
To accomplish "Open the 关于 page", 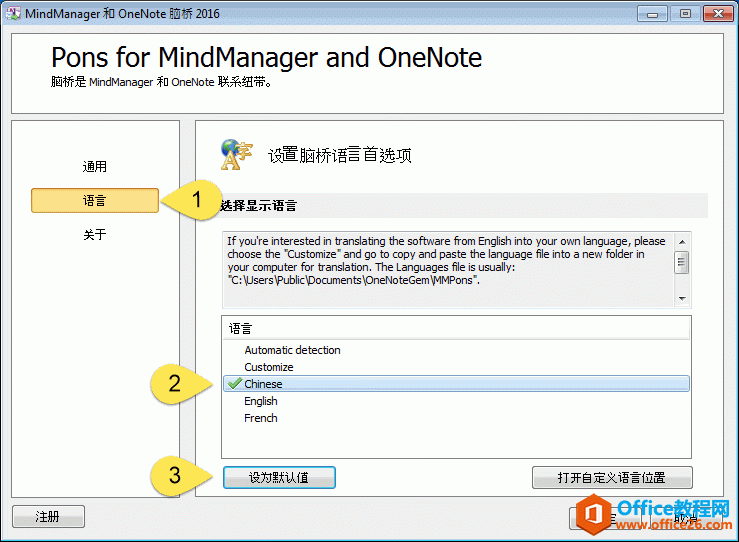I will pyautogui.click(x=95, y=234).
